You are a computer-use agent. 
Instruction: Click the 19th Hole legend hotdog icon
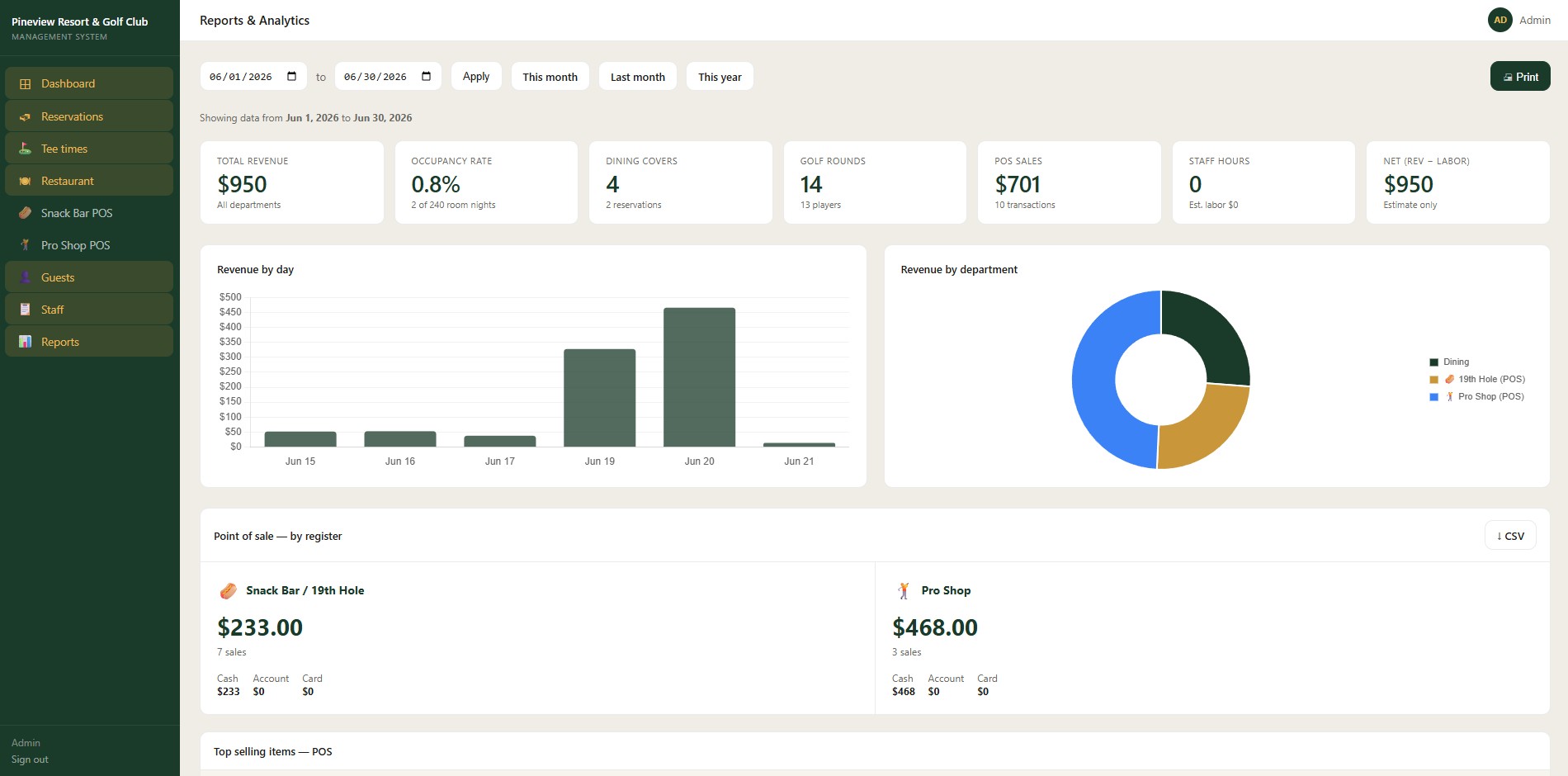point(1449,380)
